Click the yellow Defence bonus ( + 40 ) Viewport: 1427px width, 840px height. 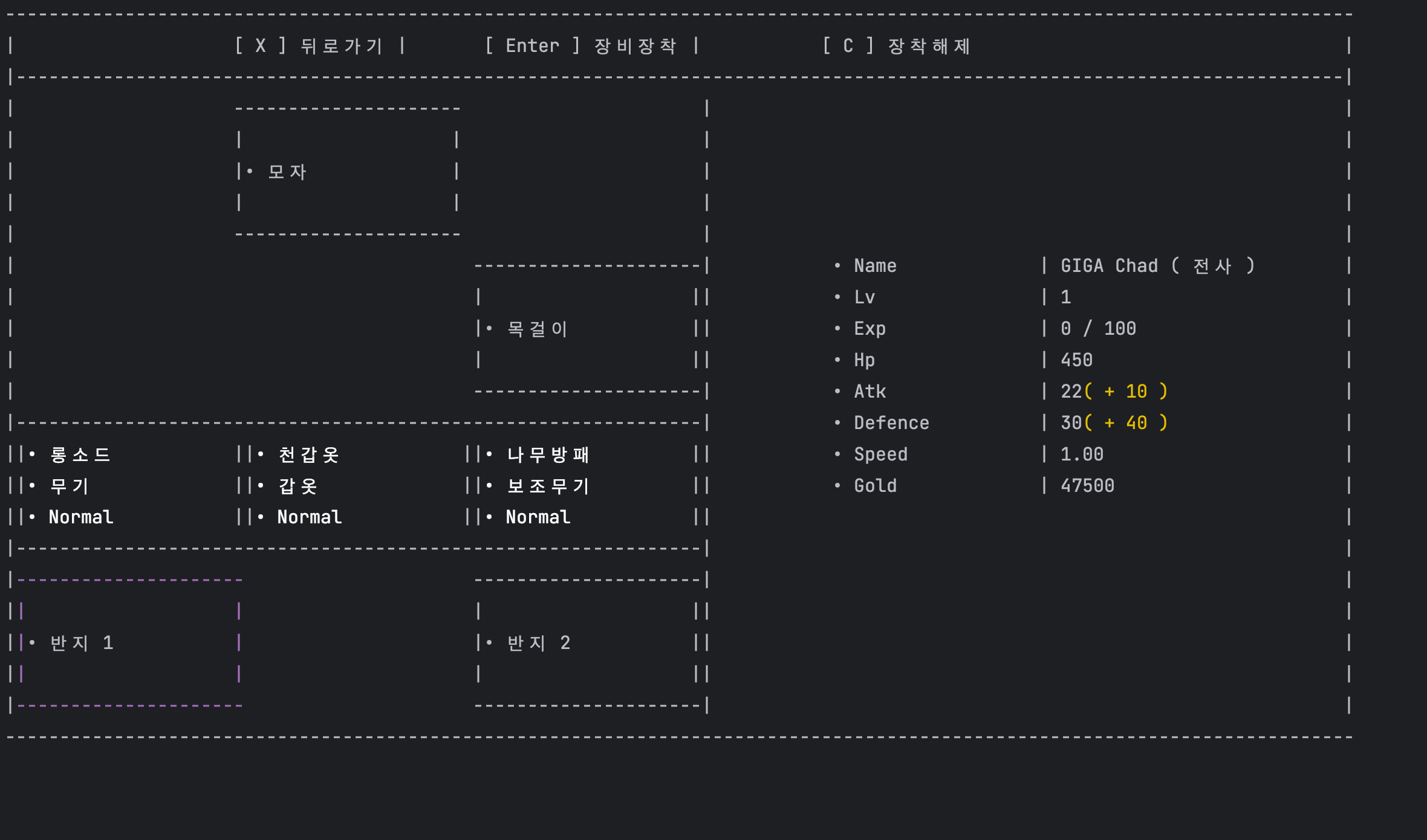[1126, 423]
